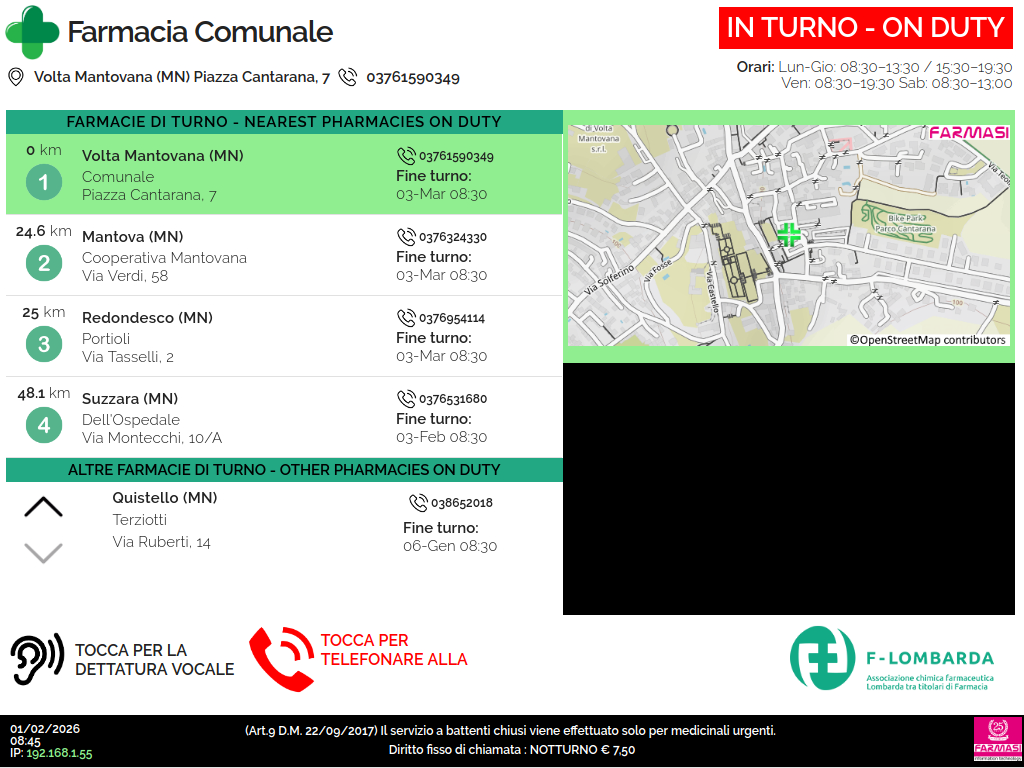Tap the red telephone call icon

pos(281,659)
